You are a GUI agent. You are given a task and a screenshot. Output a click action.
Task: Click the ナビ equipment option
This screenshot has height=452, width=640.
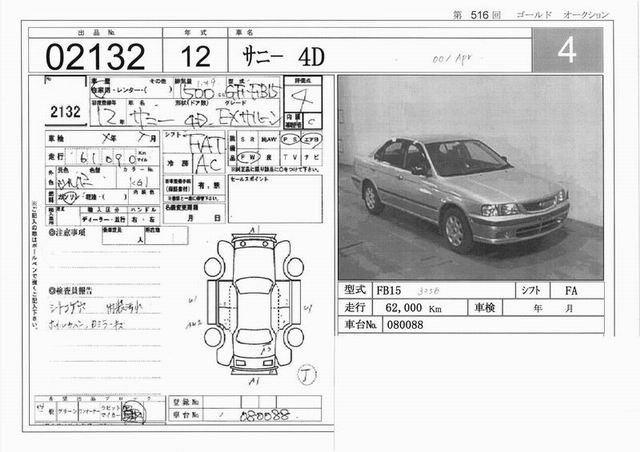(x=311, y=157)
